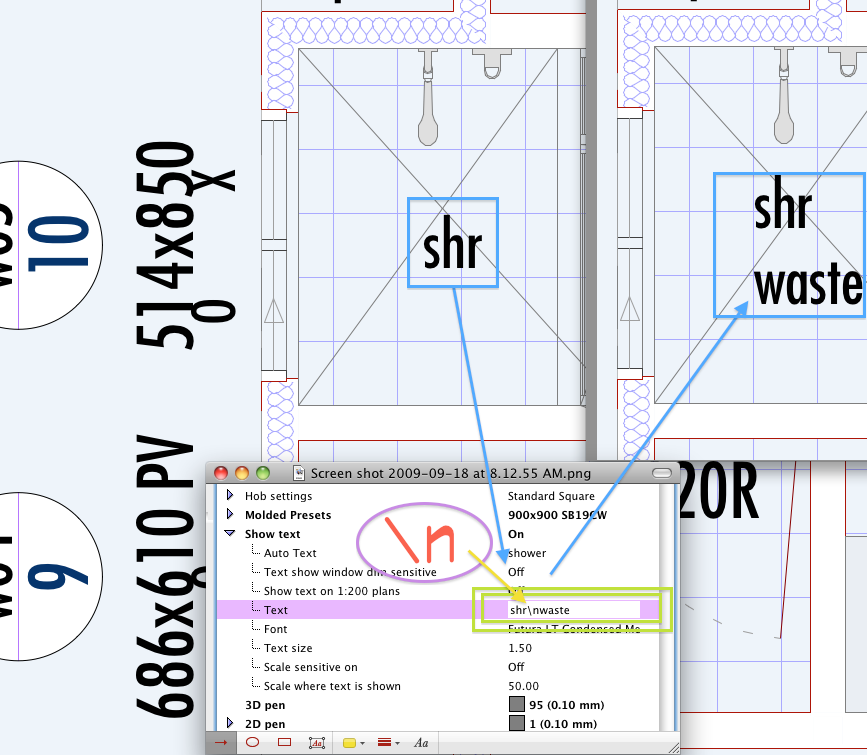Click the 'shr waste' label in right plan
The height and width of the screenshot is (755, 867).
(807, 242)
